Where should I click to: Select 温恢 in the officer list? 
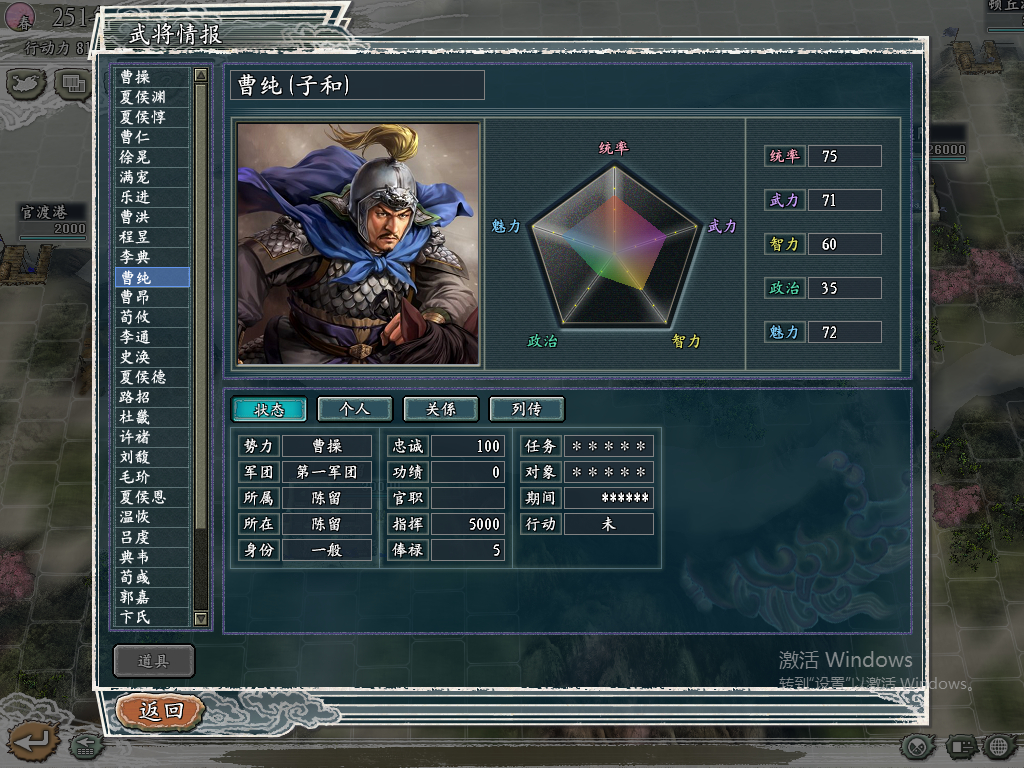pyautogui.click(x=152, y=517)
